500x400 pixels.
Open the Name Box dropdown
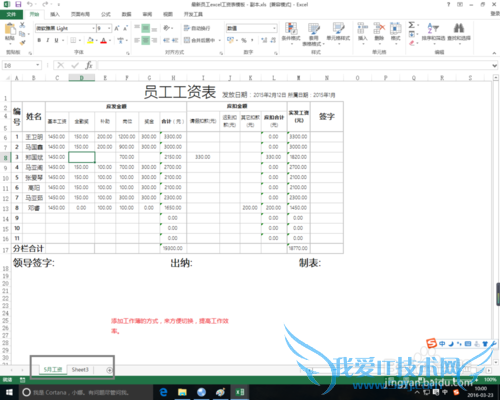click(37, 65)
